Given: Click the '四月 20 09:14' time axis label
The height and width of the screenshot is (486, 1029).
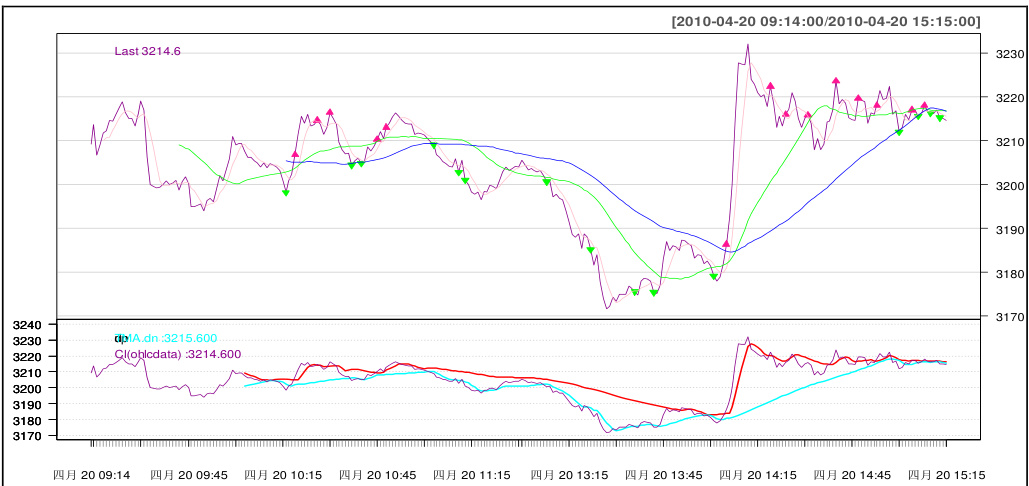Looking at the screenshot, I should coord(92,475).
